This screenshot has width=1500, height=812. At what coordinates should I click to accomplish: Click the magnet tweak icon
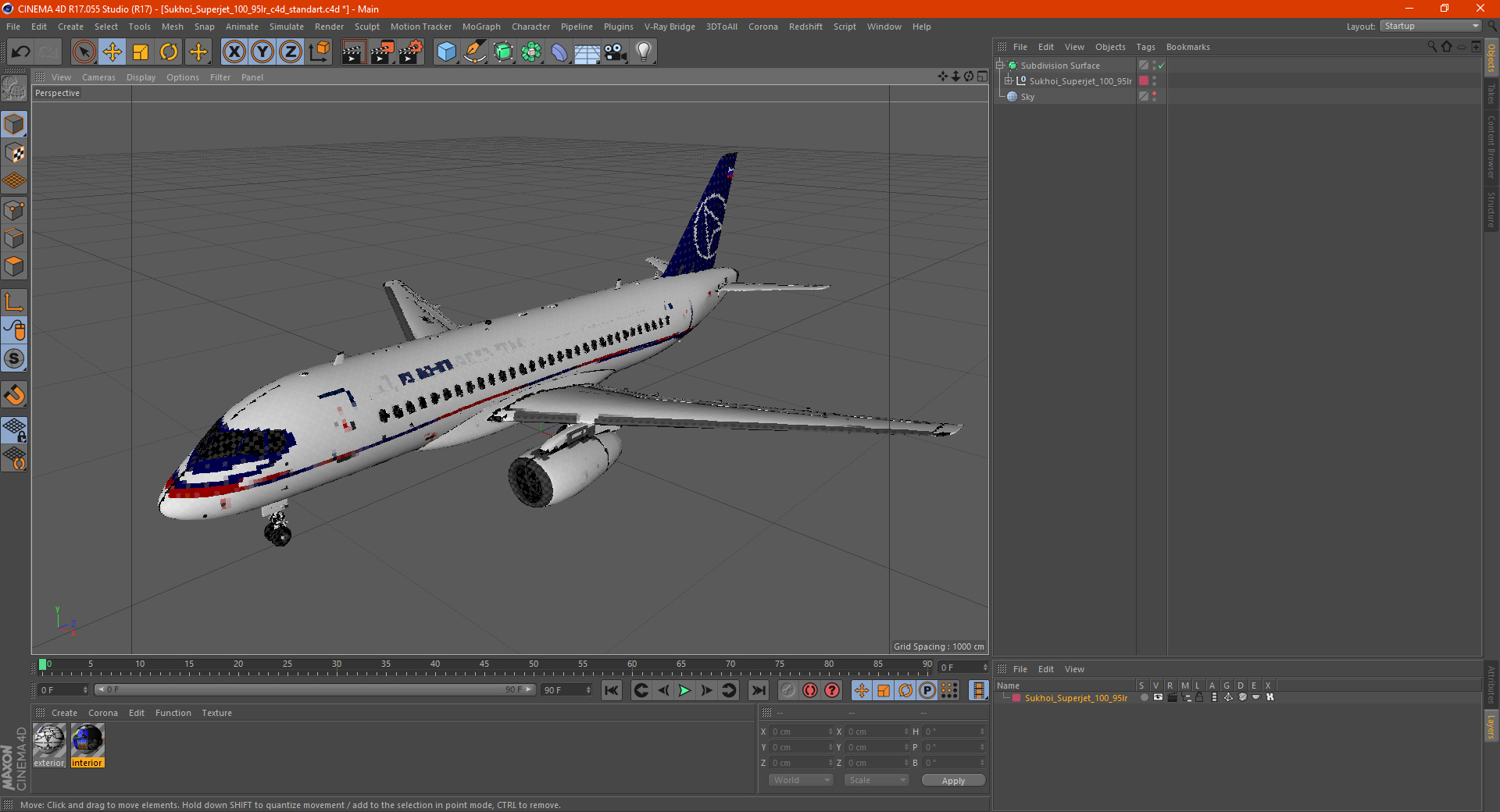(14, 395)
